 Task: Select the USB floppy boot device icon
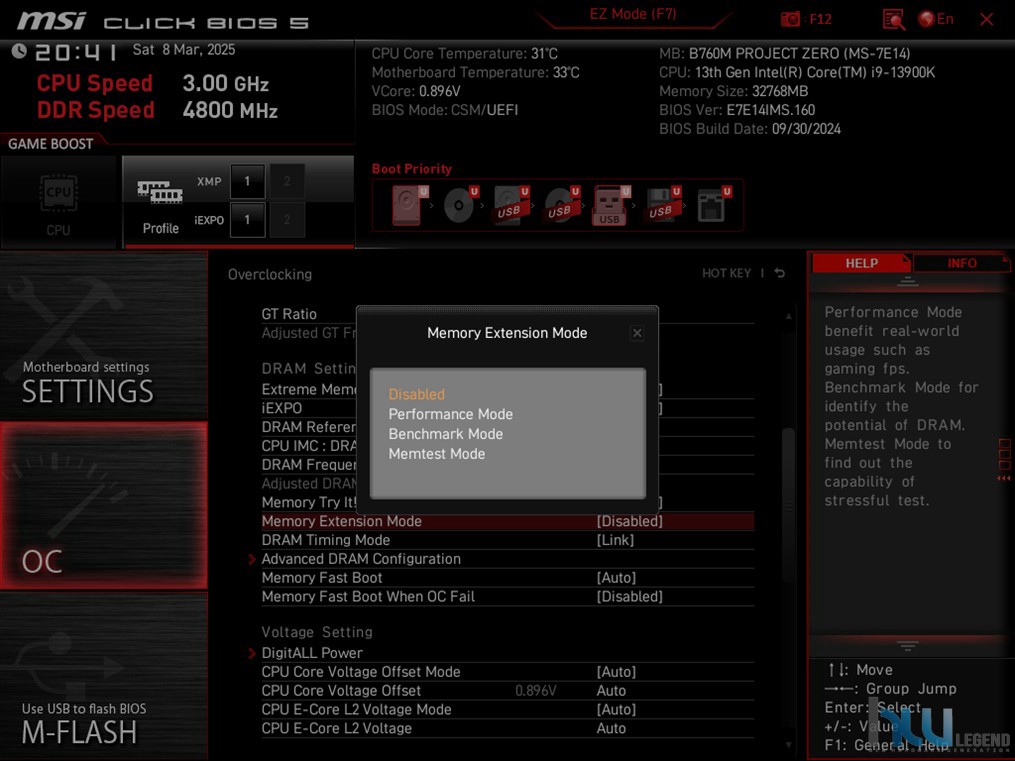point(662,206)
